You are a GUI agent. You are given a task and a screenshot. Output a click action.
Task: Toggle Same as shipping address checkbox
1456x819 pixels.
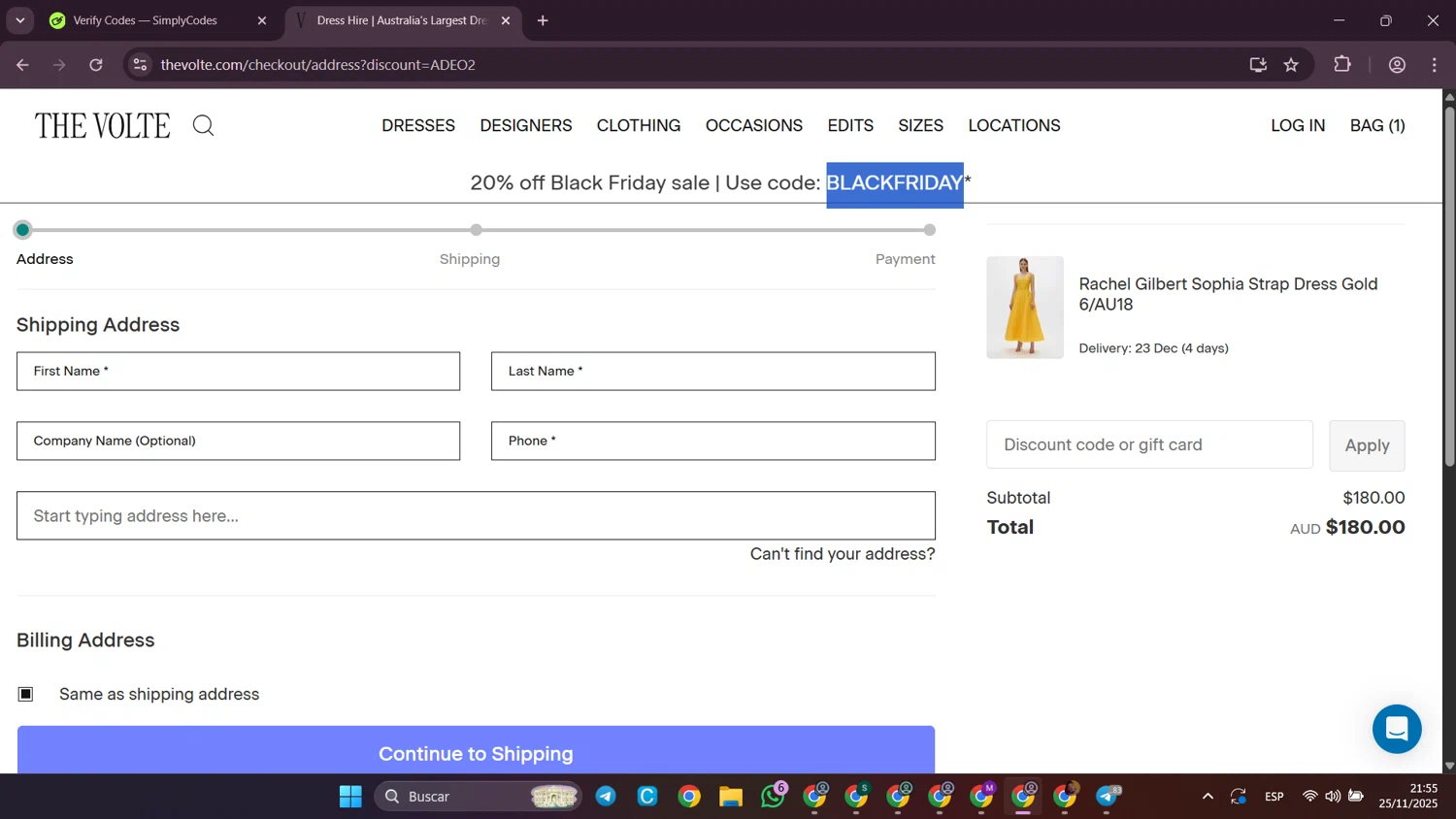(x=26, y=694)
